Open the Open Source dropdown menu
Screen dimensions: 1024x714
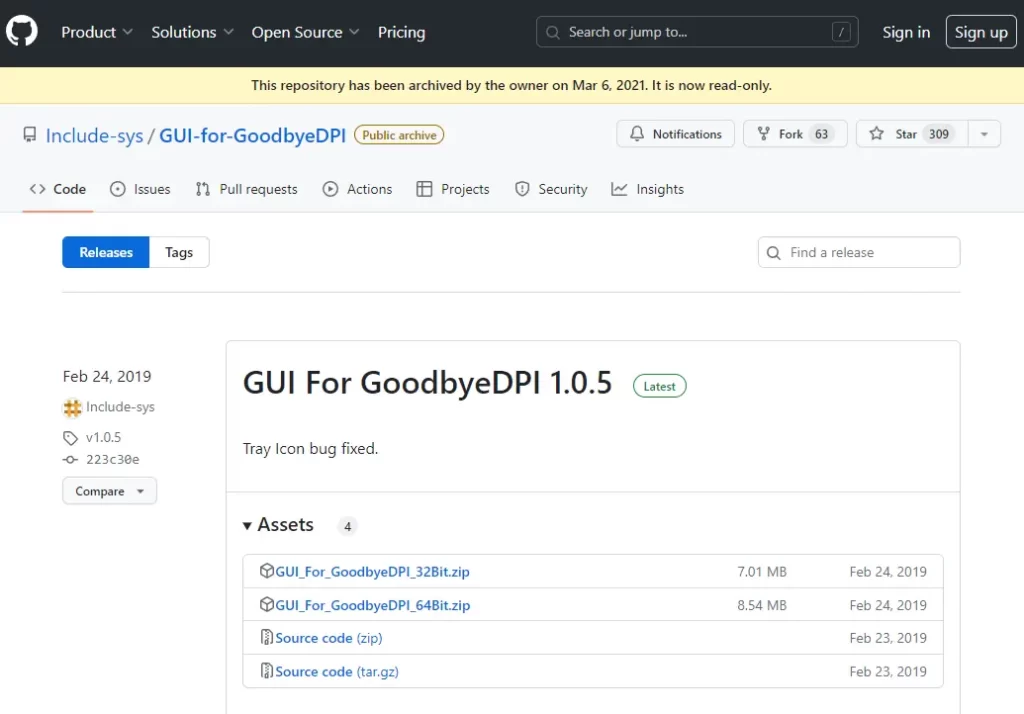pos(305,32)
